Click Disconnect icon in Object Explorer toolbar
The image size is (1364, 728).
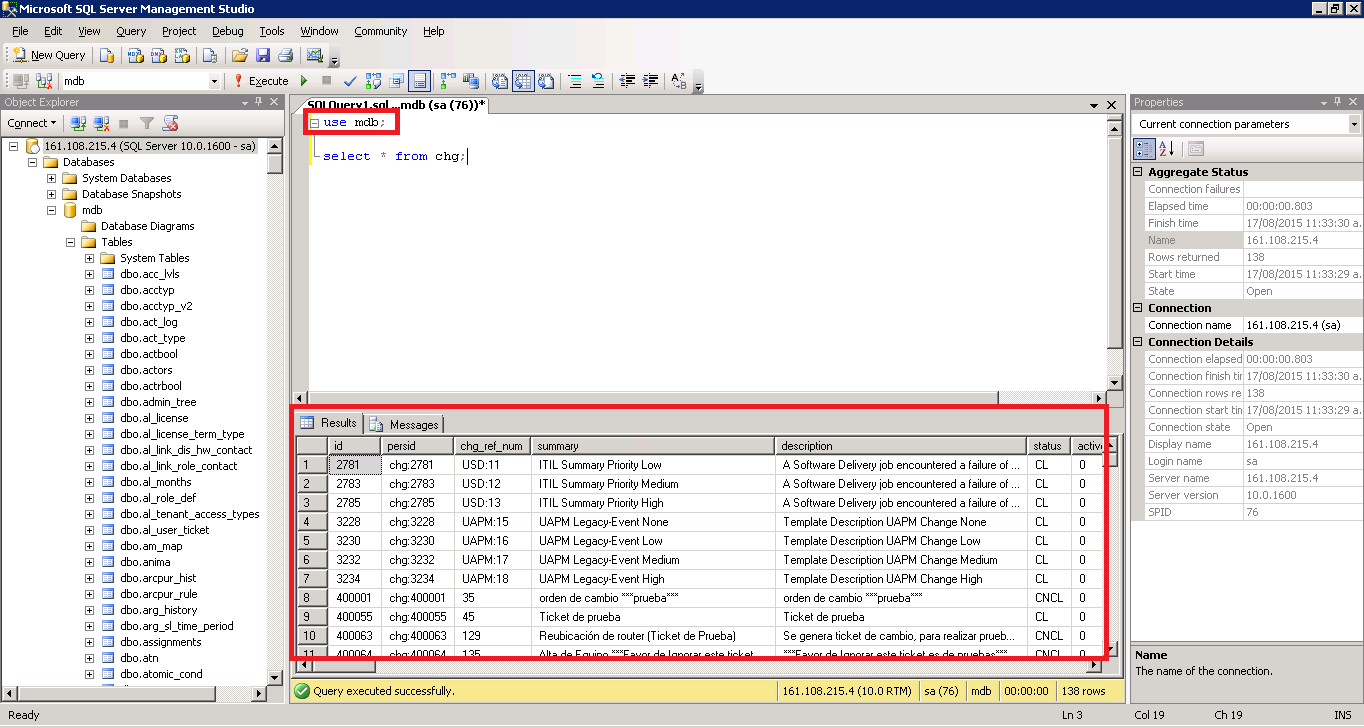(101, 123)
